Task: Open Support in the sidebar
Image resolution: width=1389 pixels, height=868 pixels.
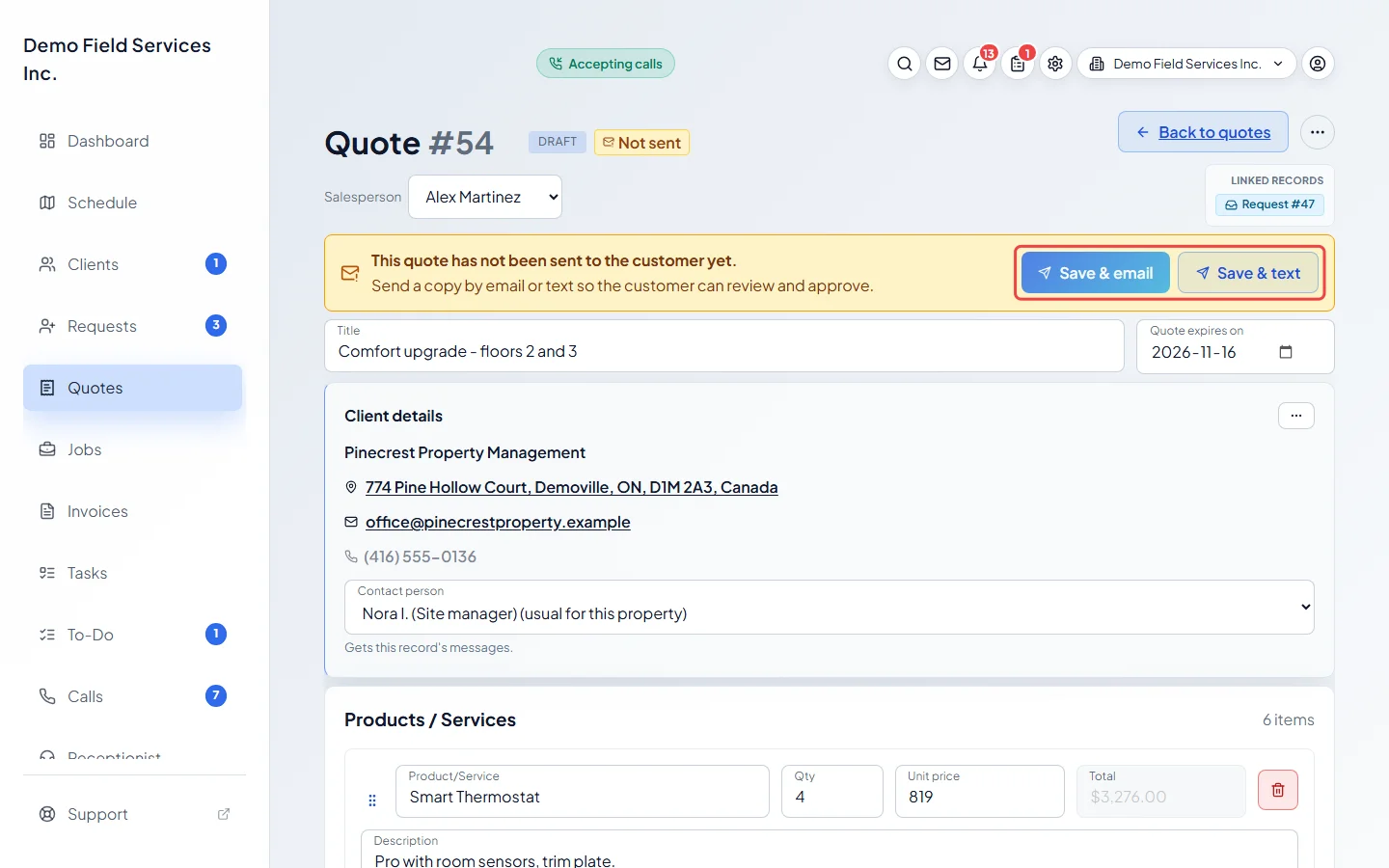Action: pyautogui.click(x=133, y=814)
